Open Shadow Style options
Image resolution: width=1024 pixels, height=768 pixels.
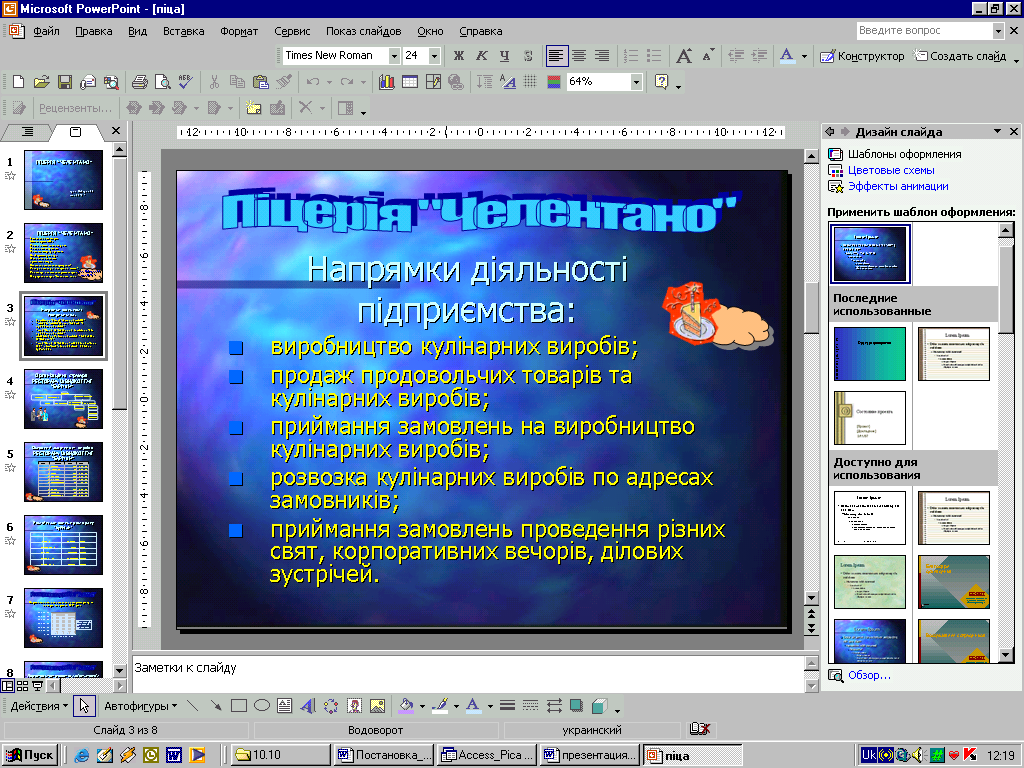pyautogui.click(x=576, y=706)
